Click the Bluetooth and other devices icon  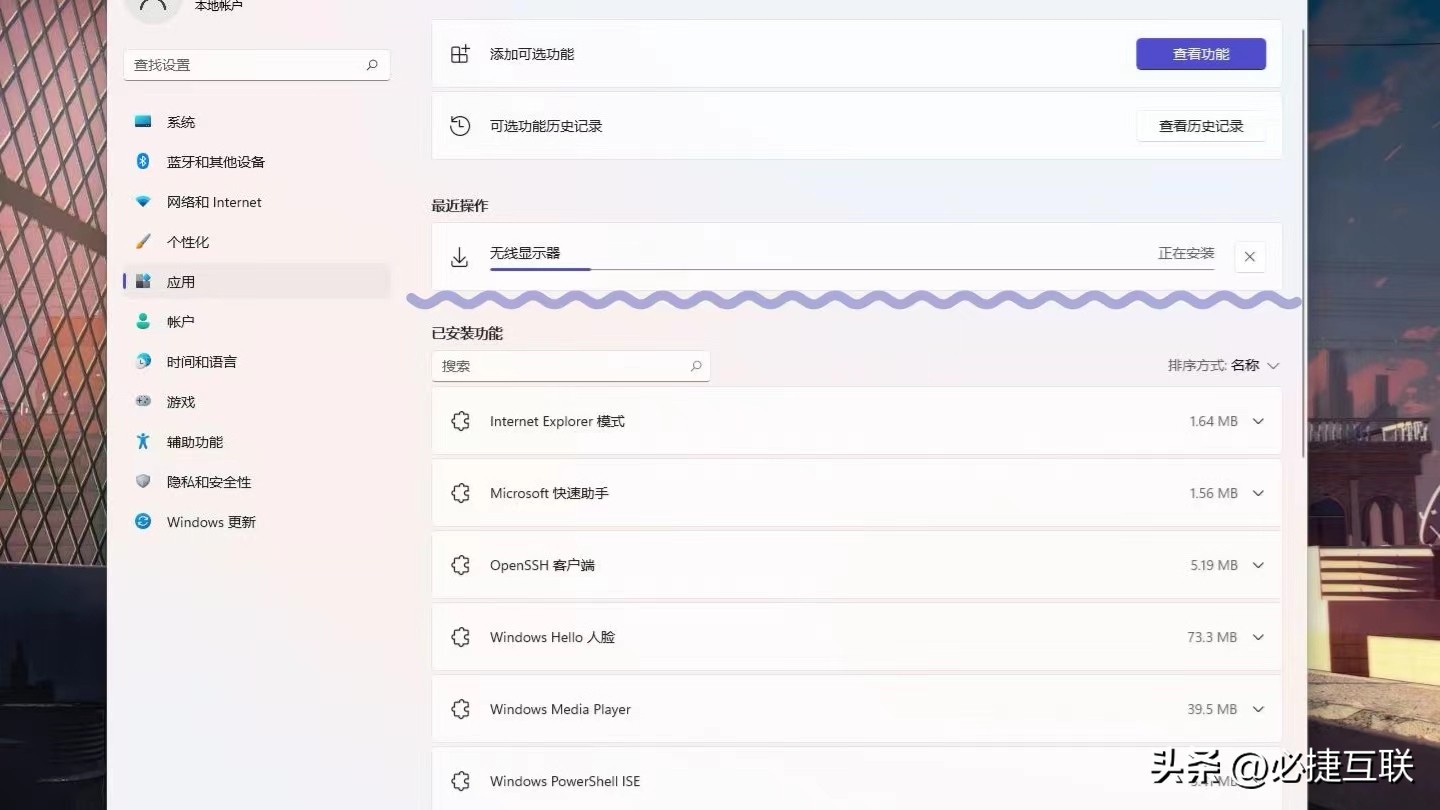click(x=143, y=161)
